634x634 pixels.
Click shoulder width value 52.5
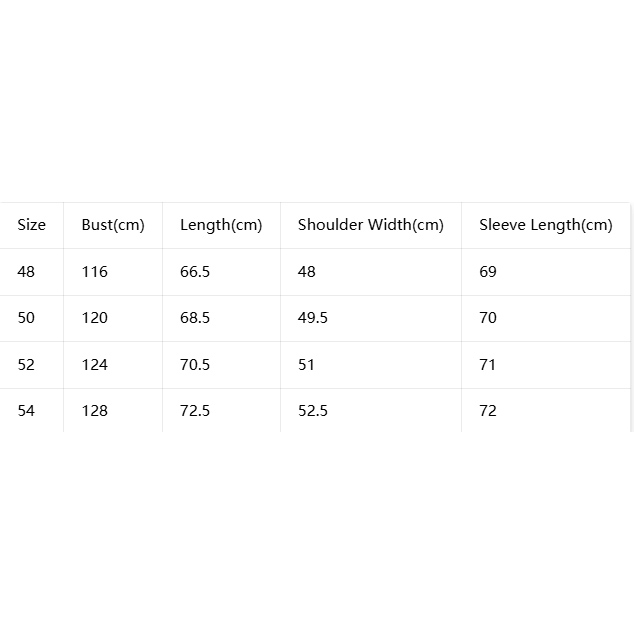pyautogui.click(x=313, y=411)
